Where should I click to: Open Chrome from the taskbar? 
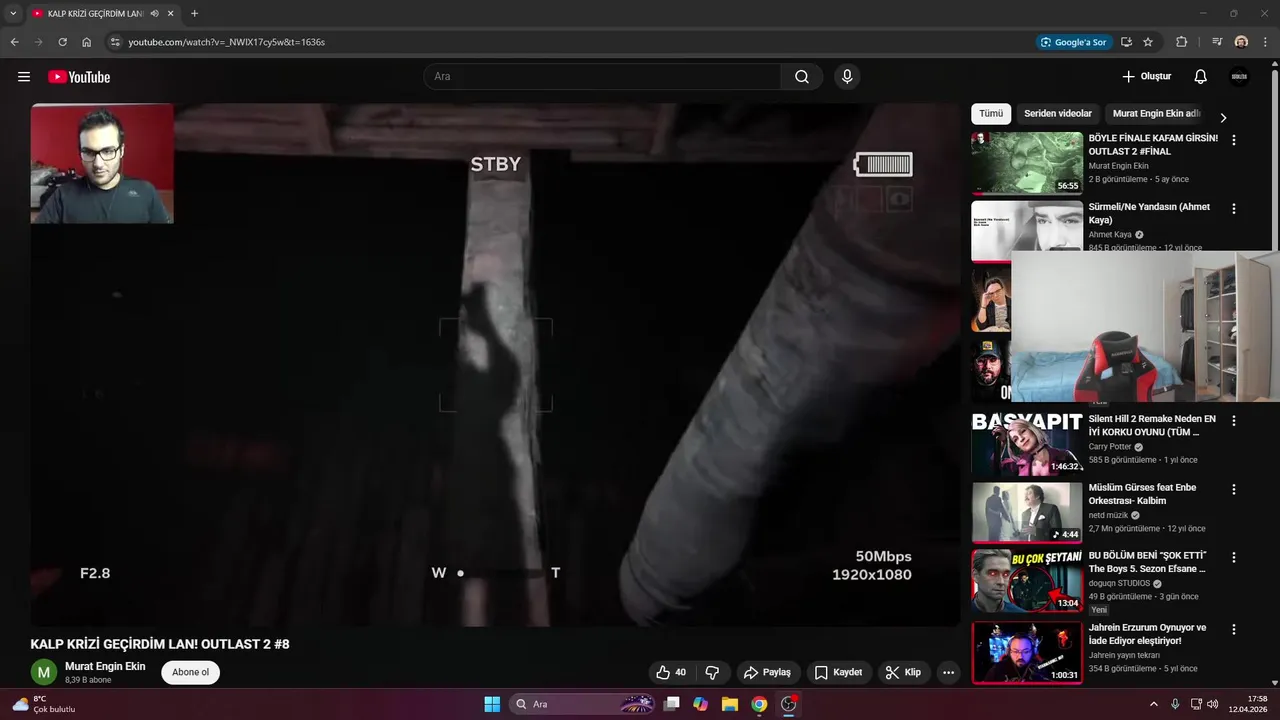coord(759,704)
